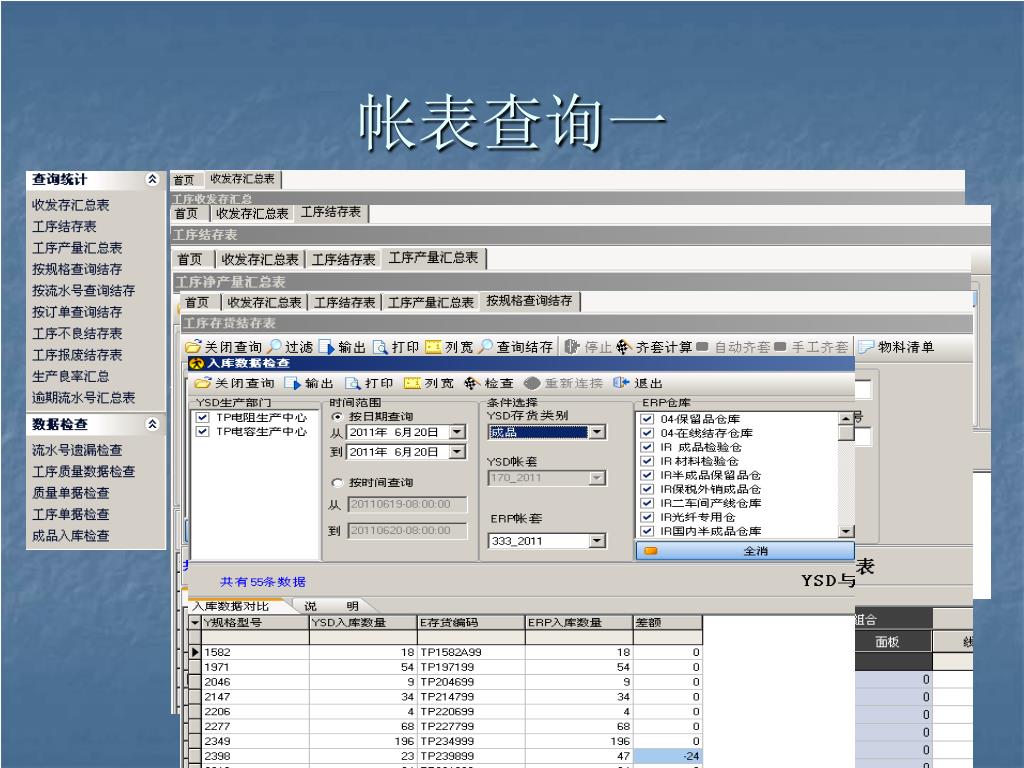Uncheck IR半成品保留品仓 warehouse
Viewport: 1024px width, 768px height.
click(x=647, y=475)
